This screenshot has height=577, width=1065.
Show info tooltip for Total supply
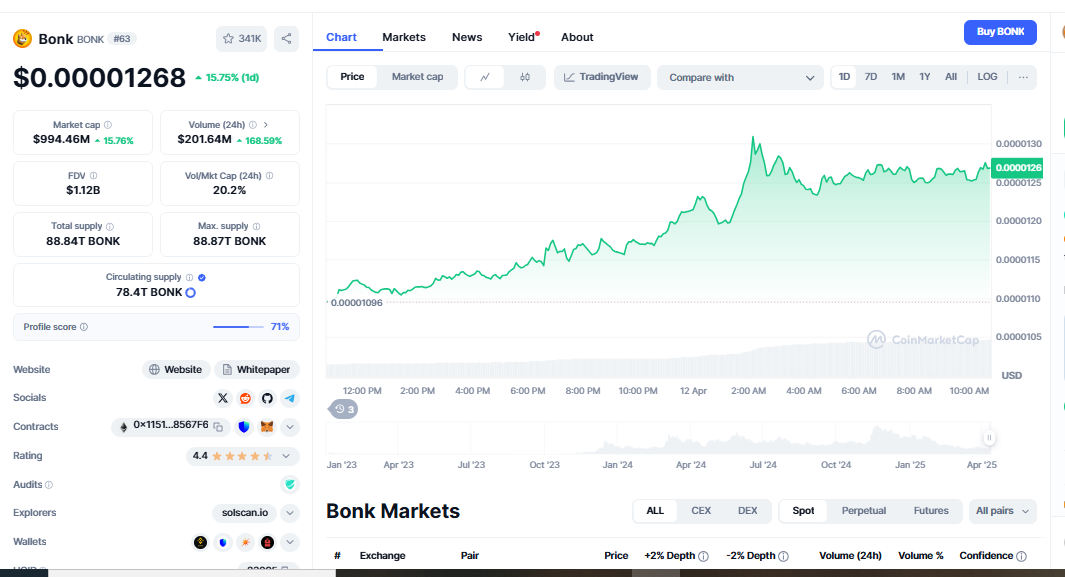point(110,226)
